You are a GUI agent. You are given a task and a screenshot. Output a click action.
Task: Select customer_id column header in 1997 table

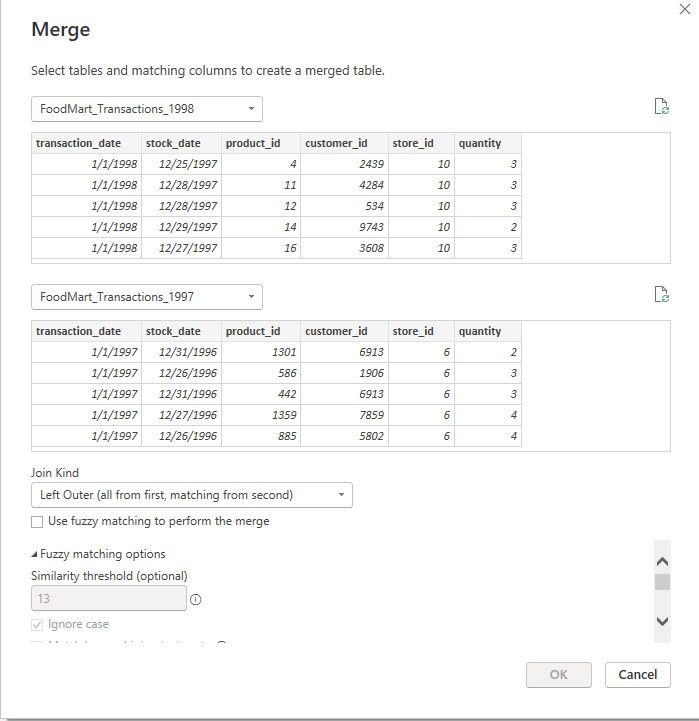coord(344,332)
